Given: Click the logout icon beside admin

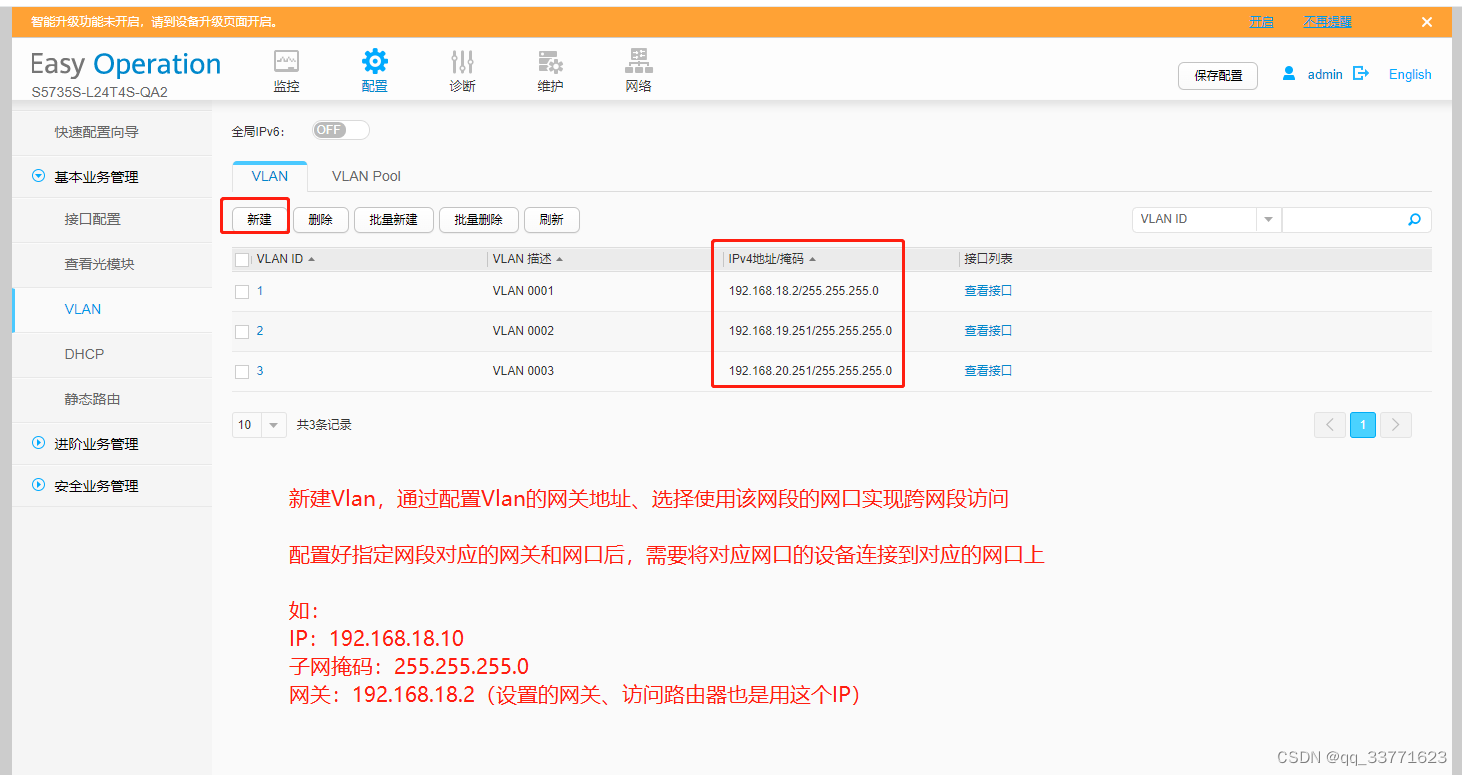Looking at the screenshot, I should 1360,73.
